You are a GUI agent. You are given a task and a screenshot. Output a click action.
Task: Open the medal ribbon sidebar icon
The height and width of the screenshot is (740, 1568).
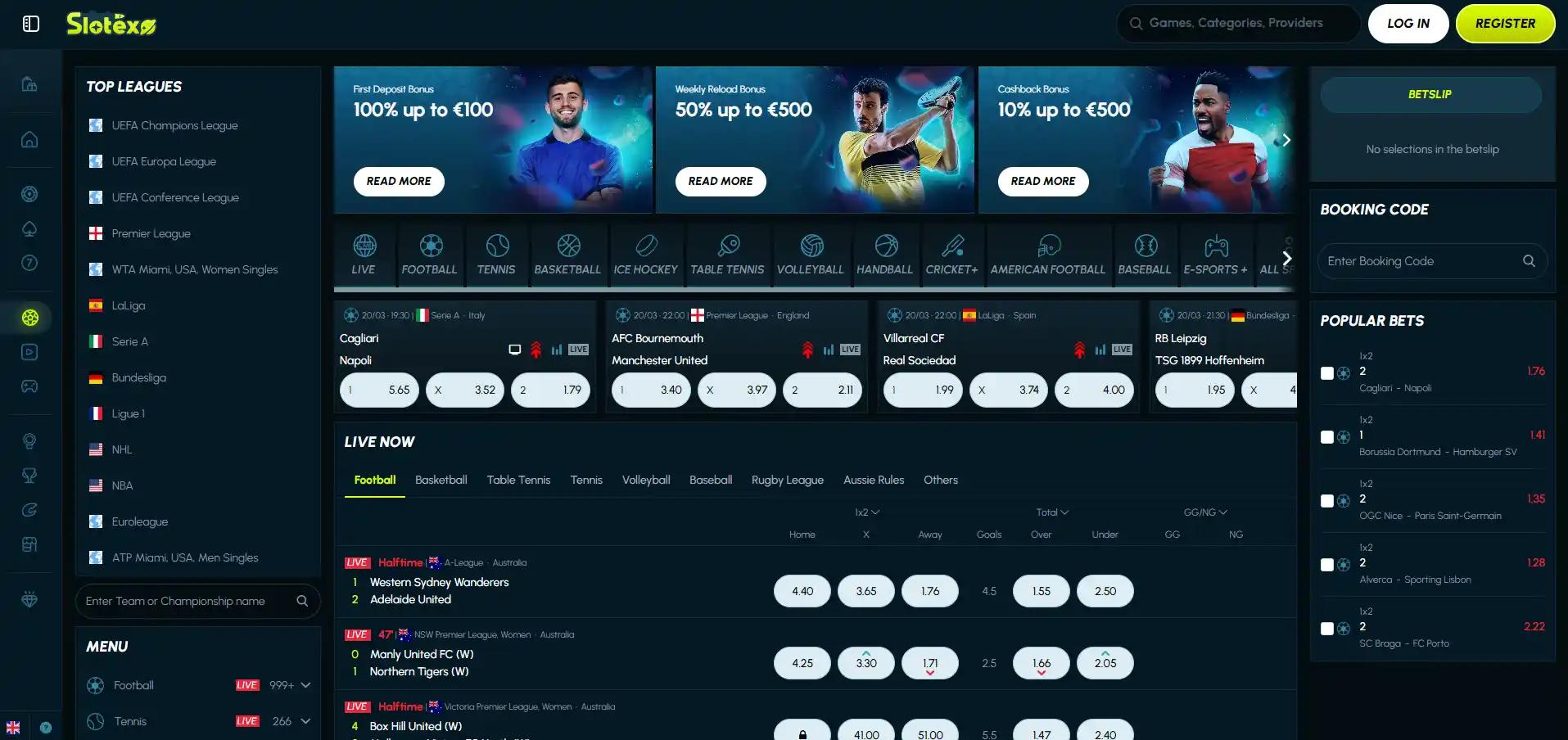pos(29,441)
